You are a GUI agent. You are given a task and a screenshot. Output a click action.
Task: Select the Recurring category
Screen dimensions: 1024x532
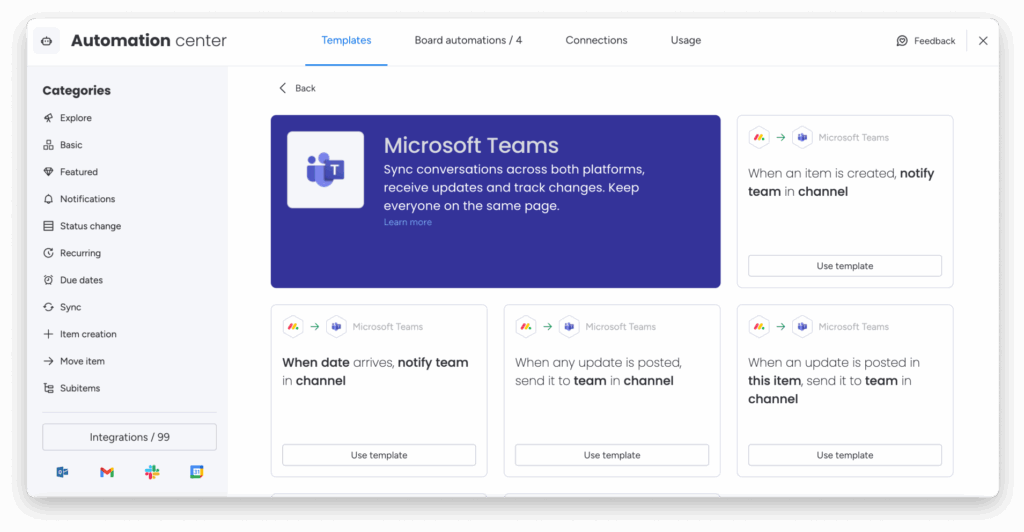(80, 253)
